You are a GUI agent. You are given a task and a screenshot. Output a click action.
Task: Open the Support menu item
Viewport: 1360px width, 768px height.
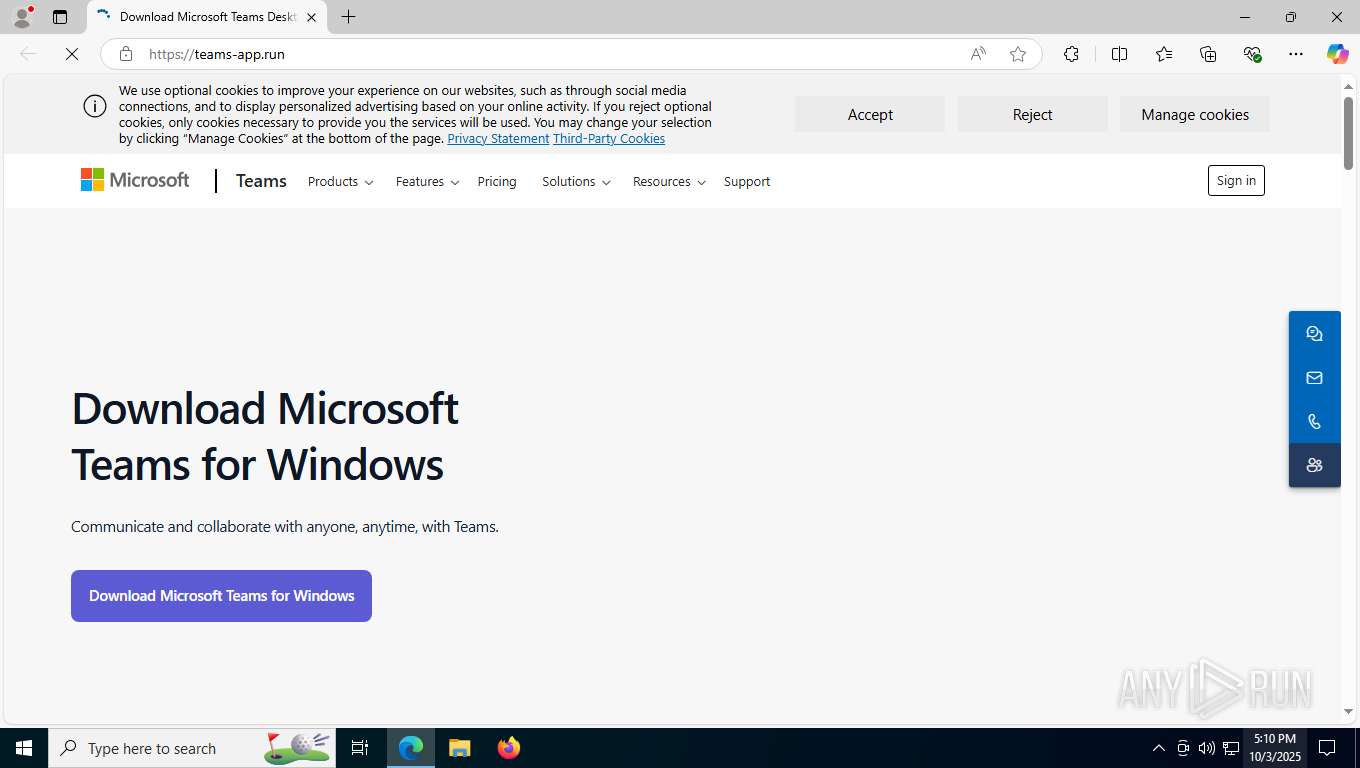tap(747, 182)
